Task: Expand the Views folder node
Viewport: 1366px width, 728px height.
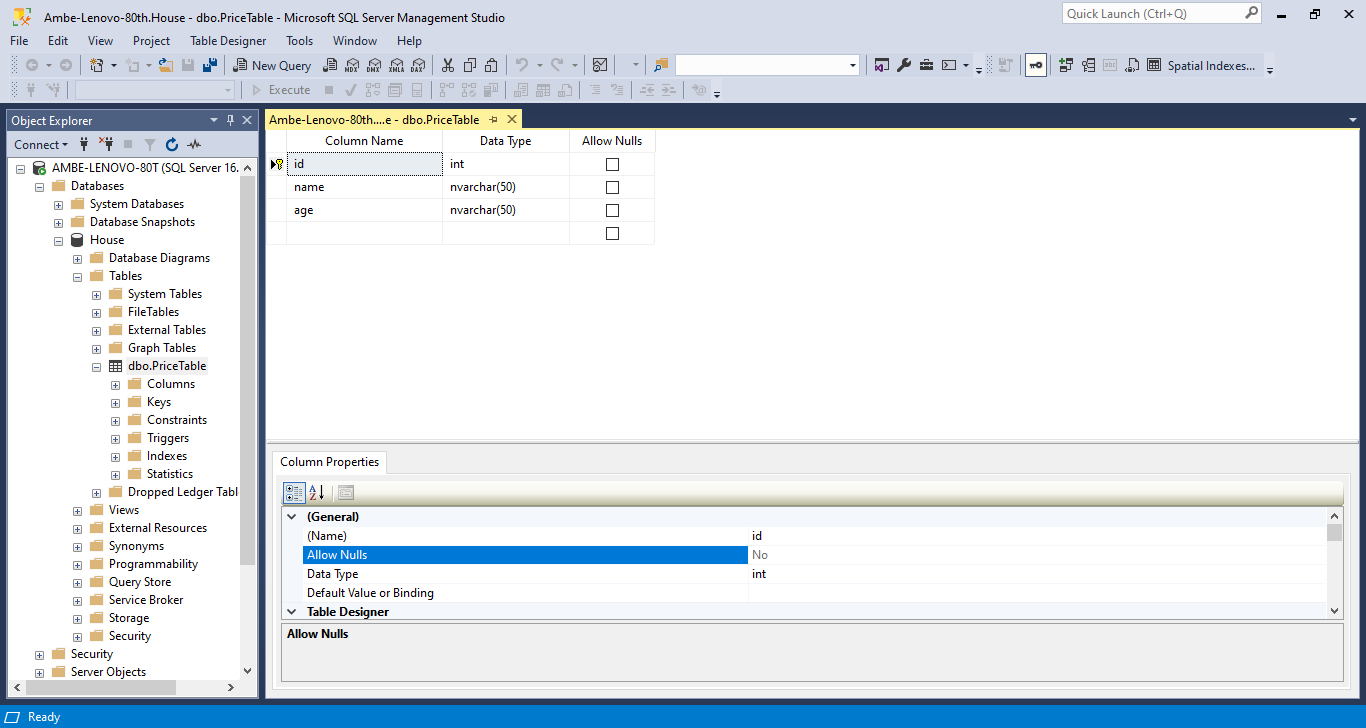Action: pos(77,510)
